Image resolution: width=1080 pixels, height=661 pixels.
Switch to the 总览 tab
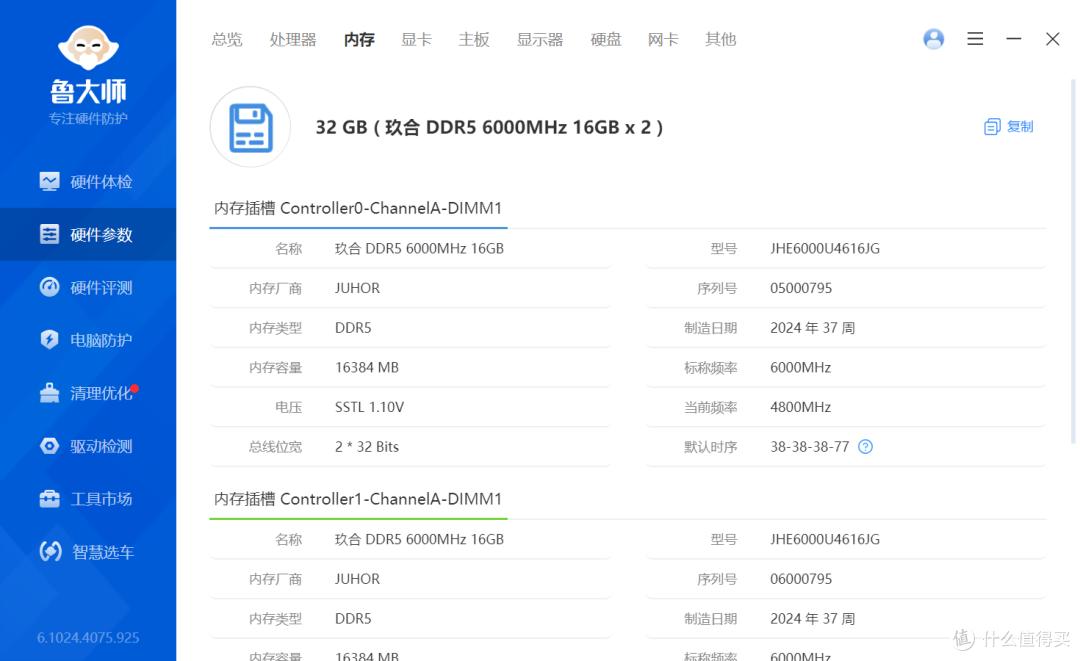(227, 39)
